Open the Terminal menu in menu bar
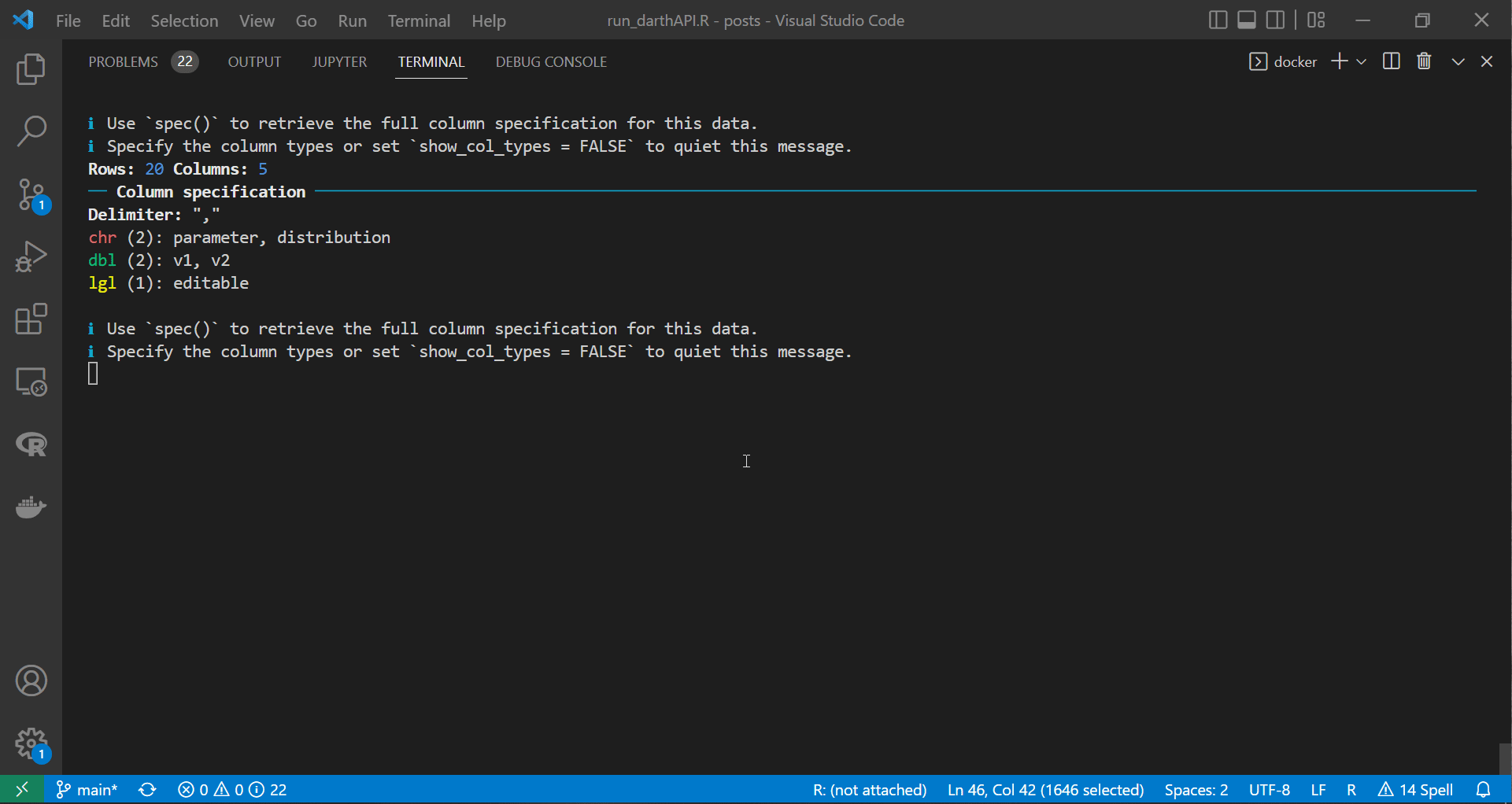This screenshot has height=804, width=1512. click(418, 21)
